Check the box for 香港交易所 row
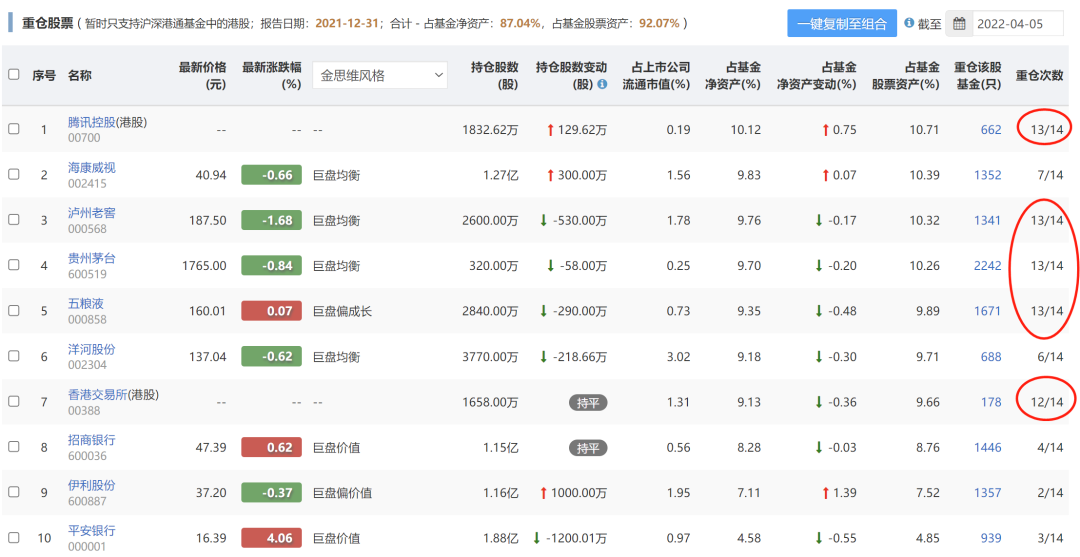 [14, 401]
